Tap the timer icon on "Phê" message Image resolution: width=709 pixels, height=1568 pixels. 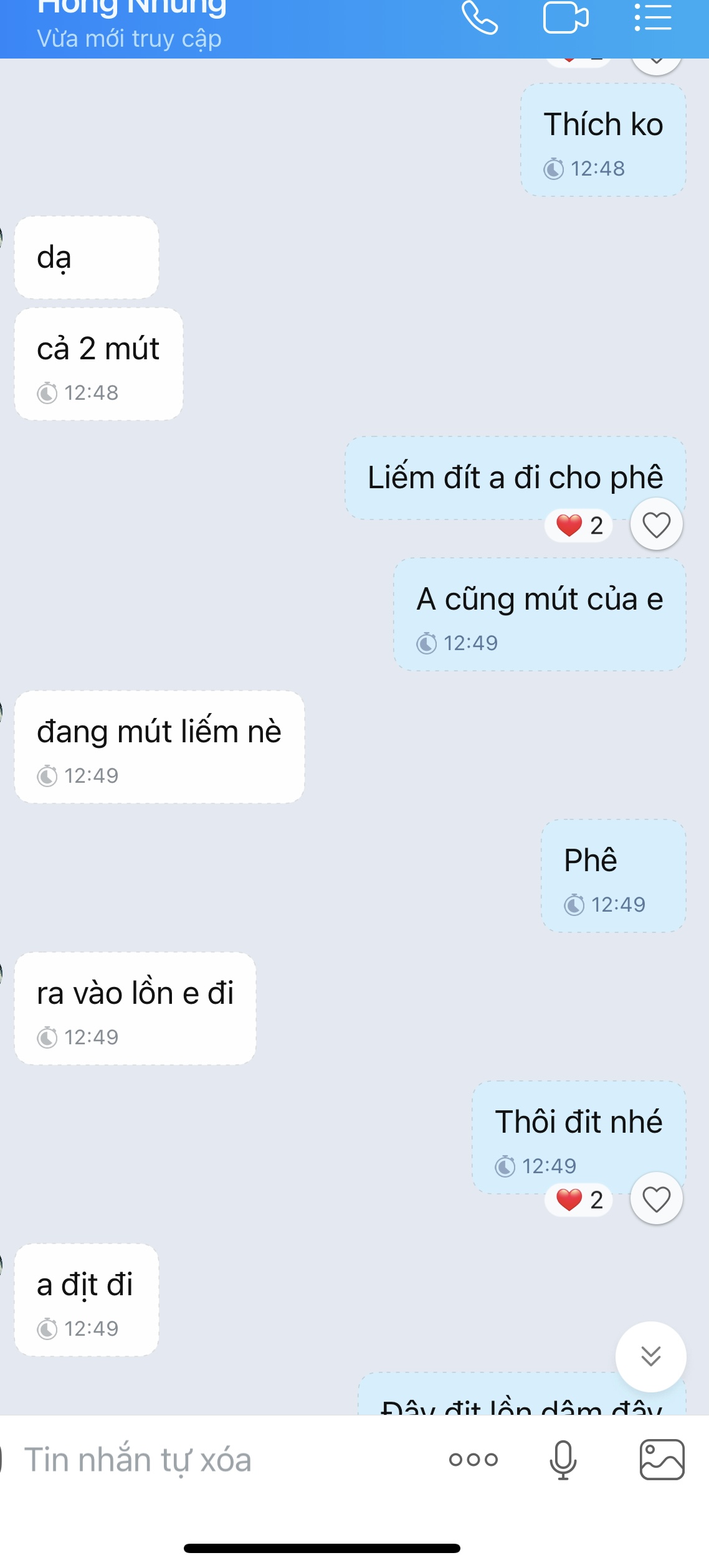point(574,905)
